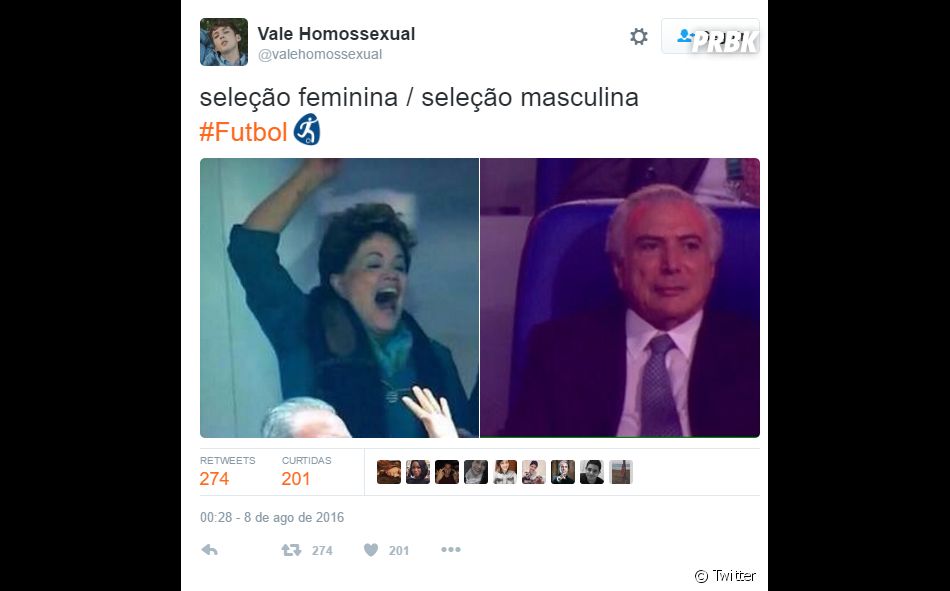Image resolution: width=950 pixels, height=591 pixels.
Task: Open Vale Homossexual profile avatar
Action: [224, 42]
